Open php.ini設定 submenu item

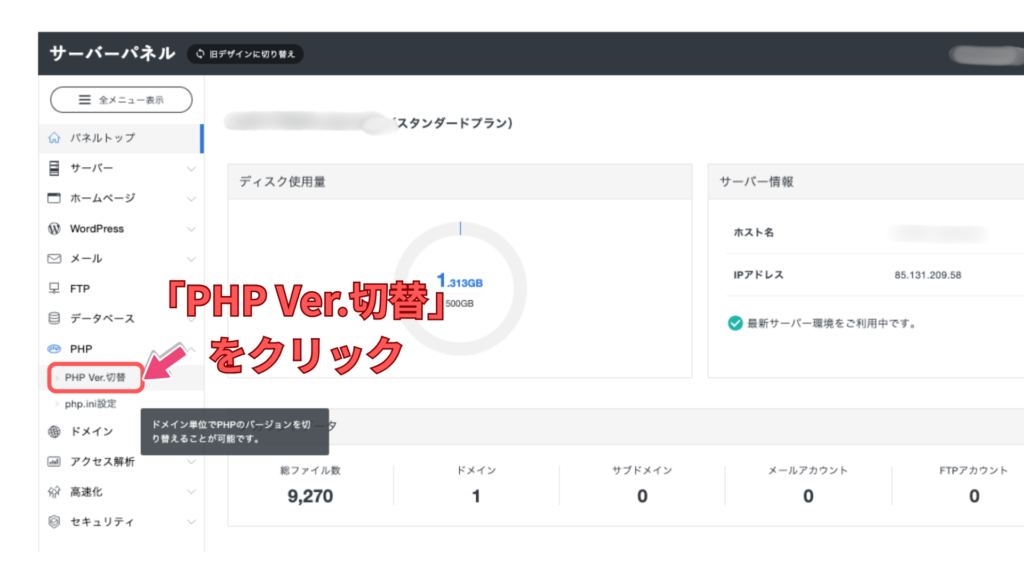[90, 404]
